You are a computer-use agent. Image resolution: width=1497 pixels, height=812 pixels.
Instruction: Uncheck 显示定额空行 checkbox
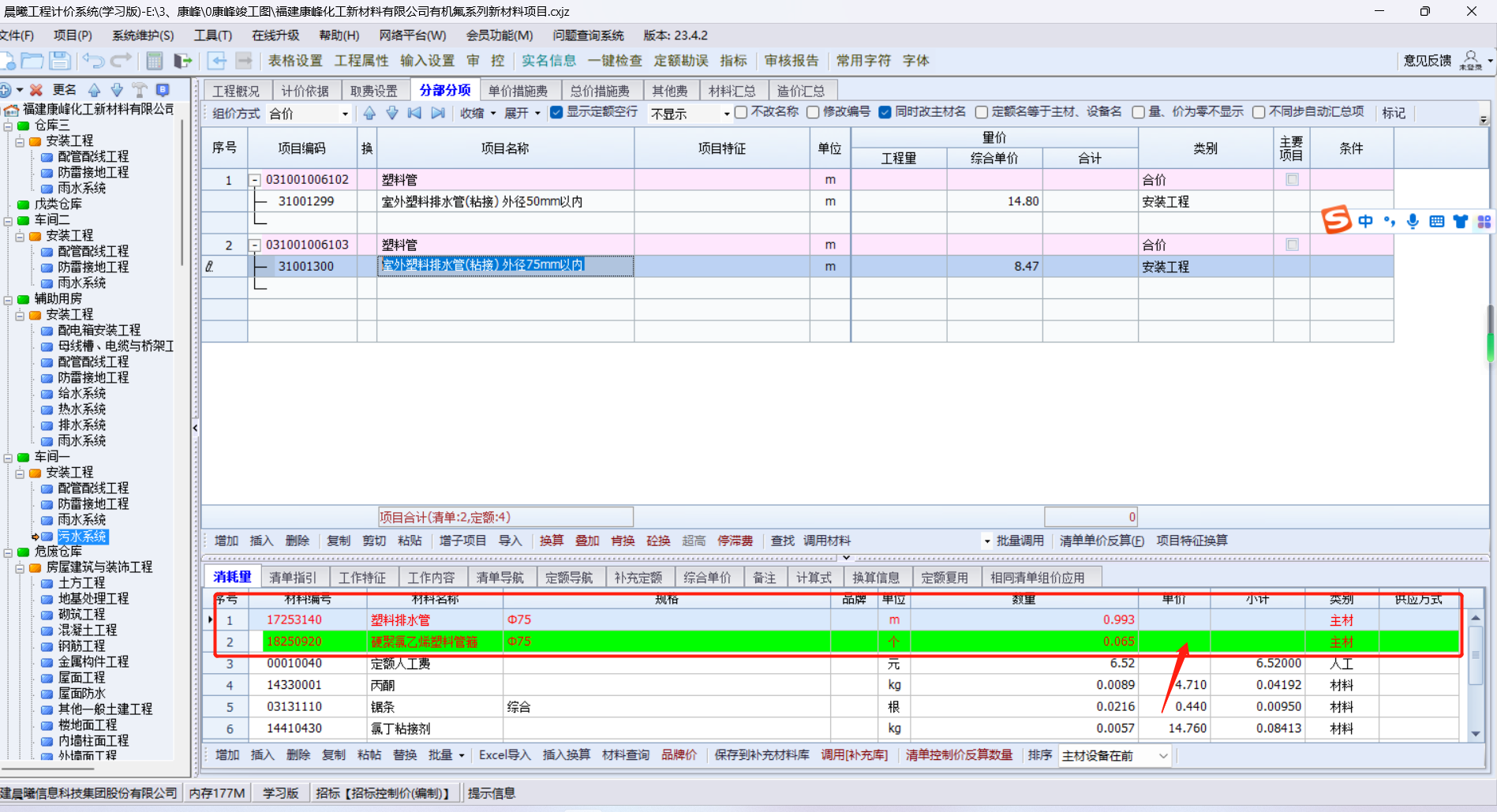click(556, 112)
